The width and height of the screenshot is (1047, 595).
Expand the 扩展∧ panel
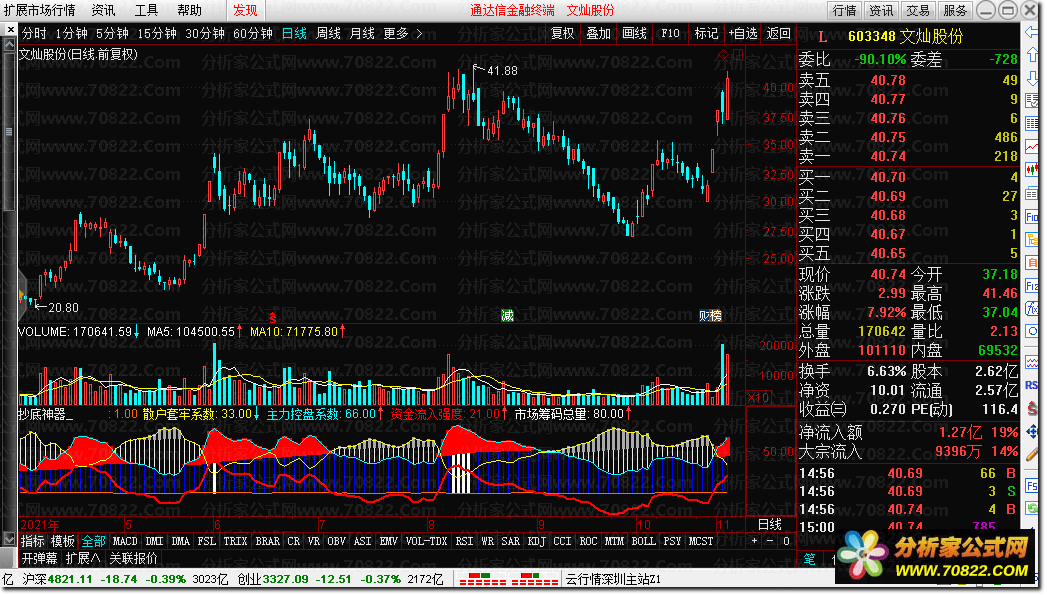[83, 558]
